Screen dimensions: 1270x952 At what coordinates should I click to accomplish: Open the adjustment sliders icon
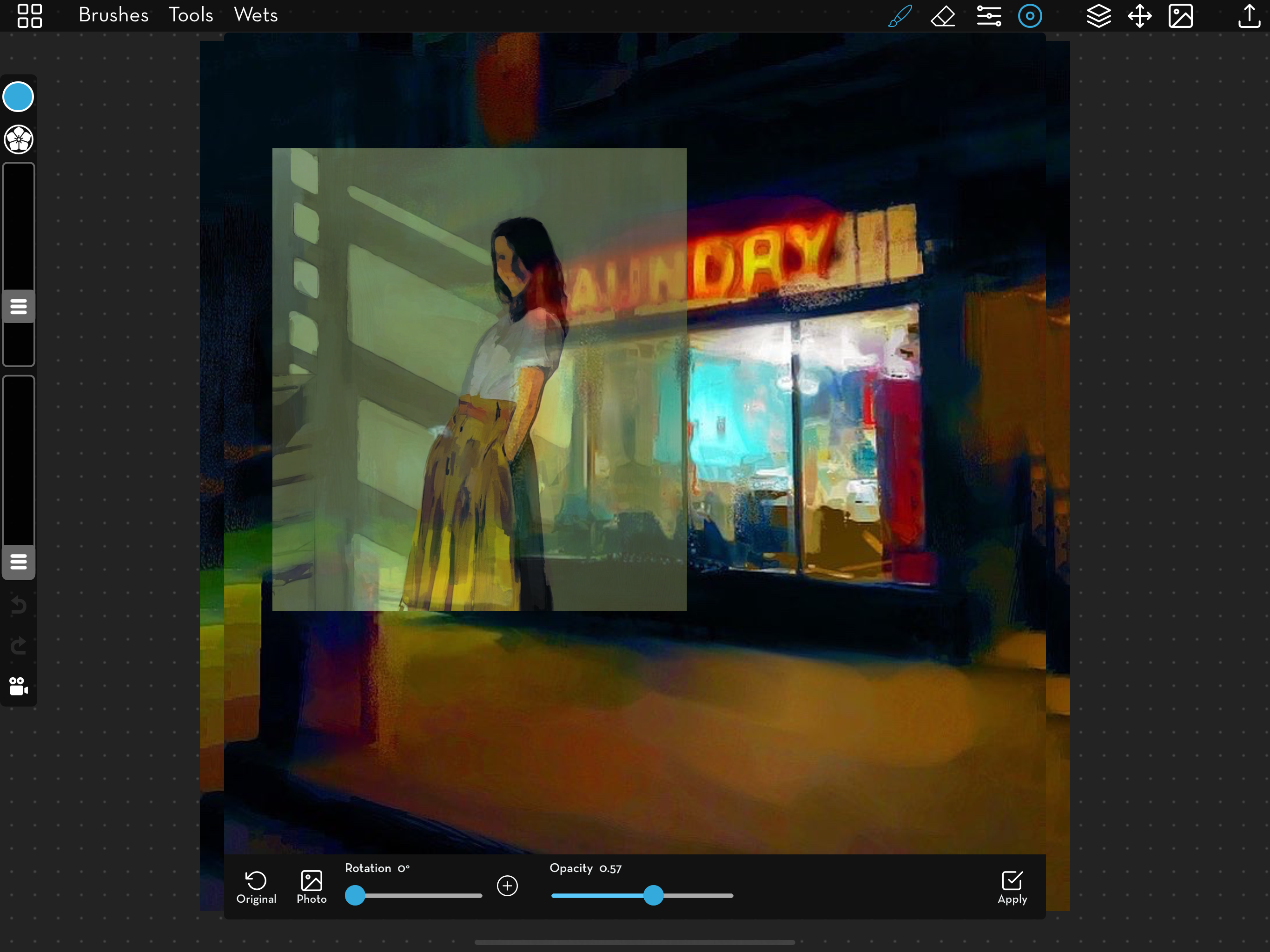coord(989,15)
